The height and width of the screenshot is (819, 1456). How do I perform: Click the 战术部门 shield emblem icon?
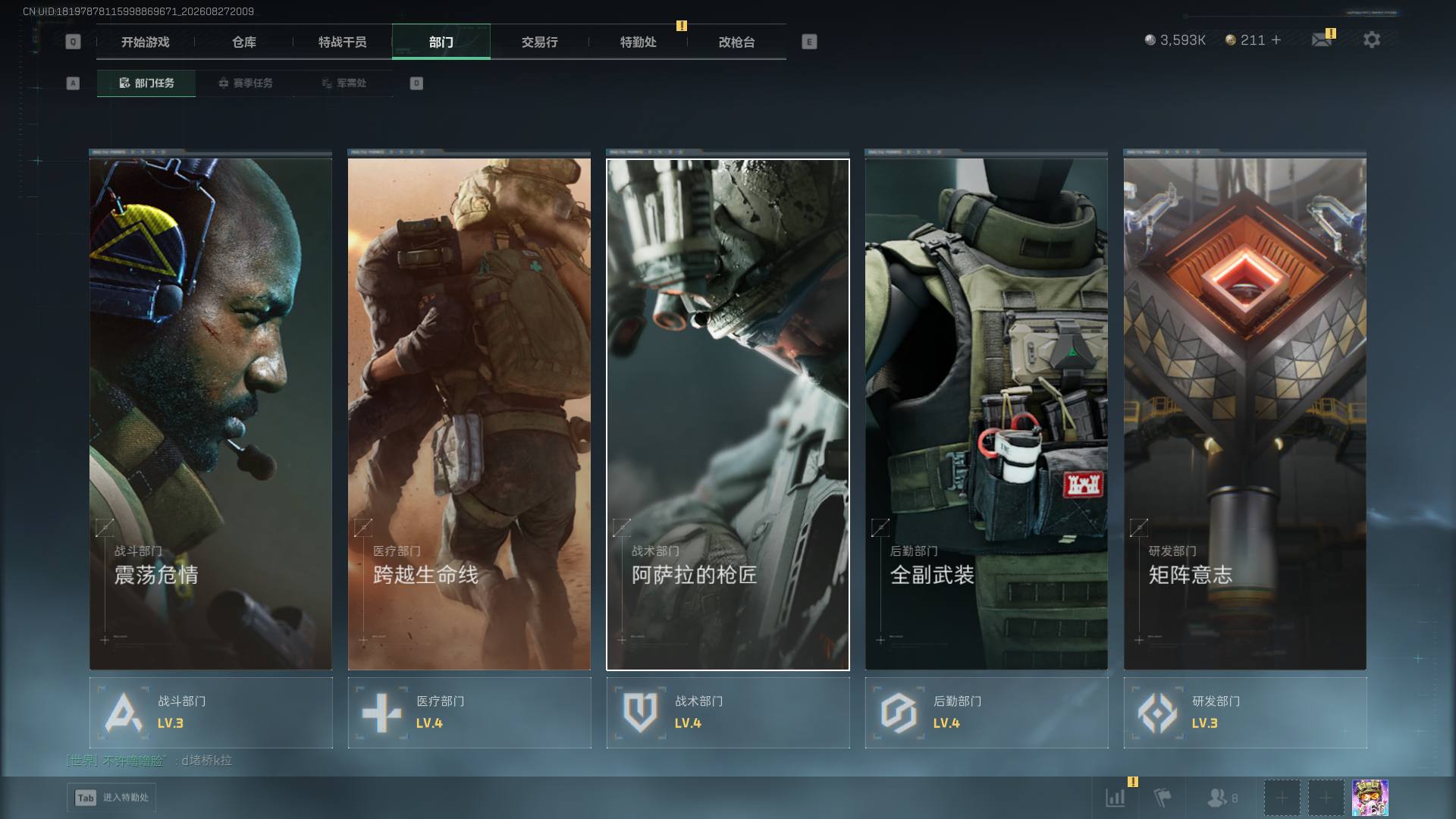(640, 713)
